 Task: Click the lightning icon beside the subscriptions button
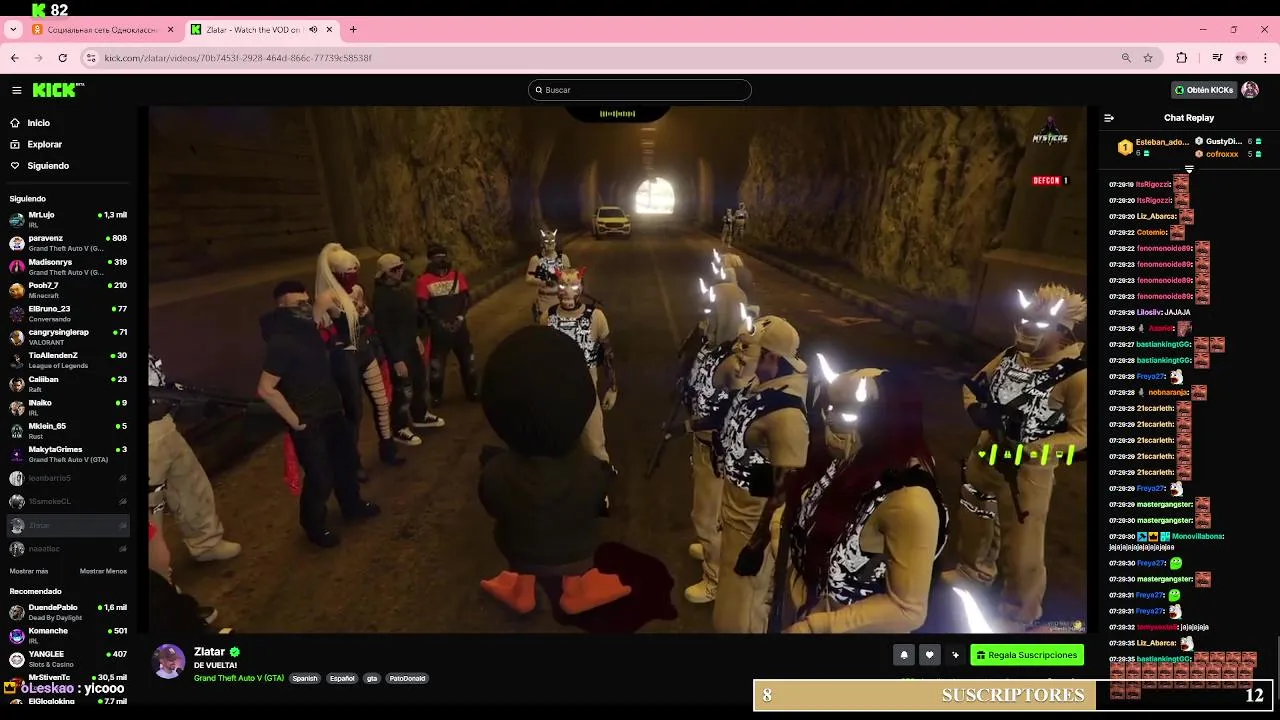coord(956,655)
